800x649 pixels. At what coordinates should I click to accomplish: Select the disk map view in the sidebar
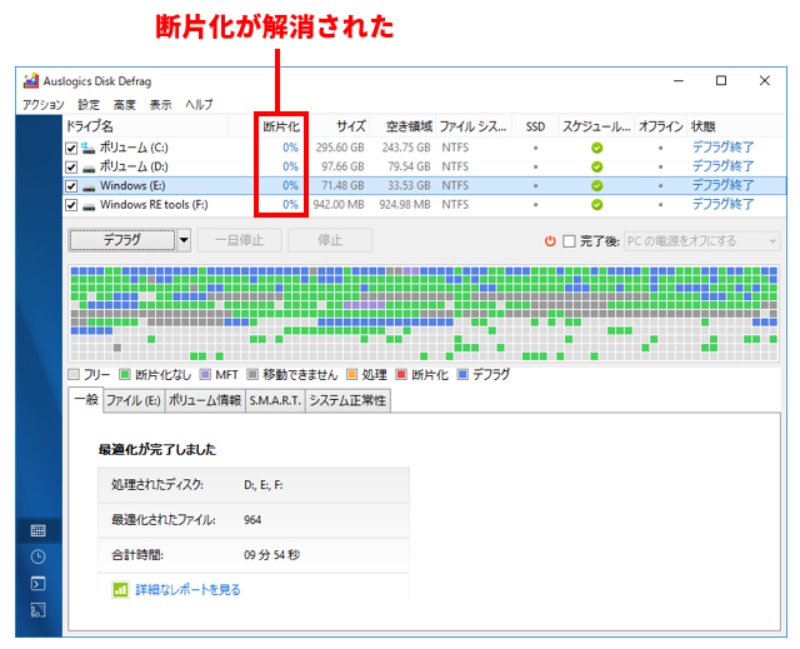coord(38,528)
